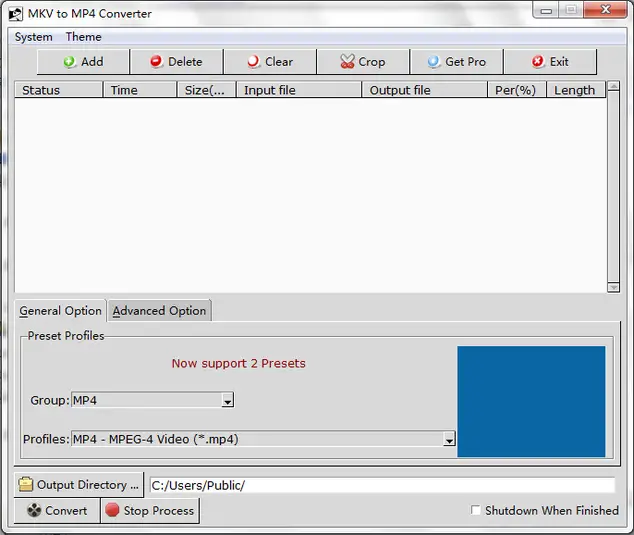Click the scissors Crop icon
The image size is (634, 535).
347,61
